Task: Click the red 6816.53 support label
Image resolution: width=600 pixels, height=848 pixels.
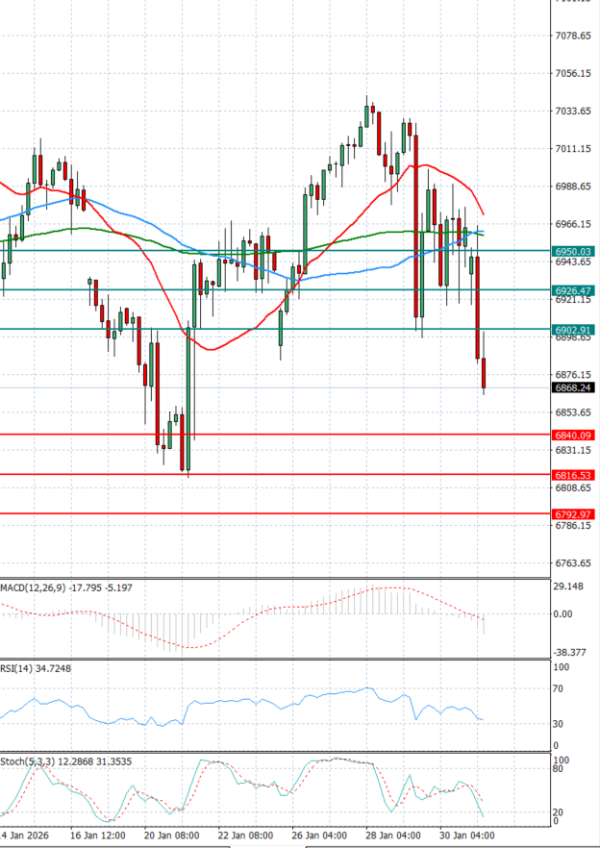Action: tap(573, 475)
